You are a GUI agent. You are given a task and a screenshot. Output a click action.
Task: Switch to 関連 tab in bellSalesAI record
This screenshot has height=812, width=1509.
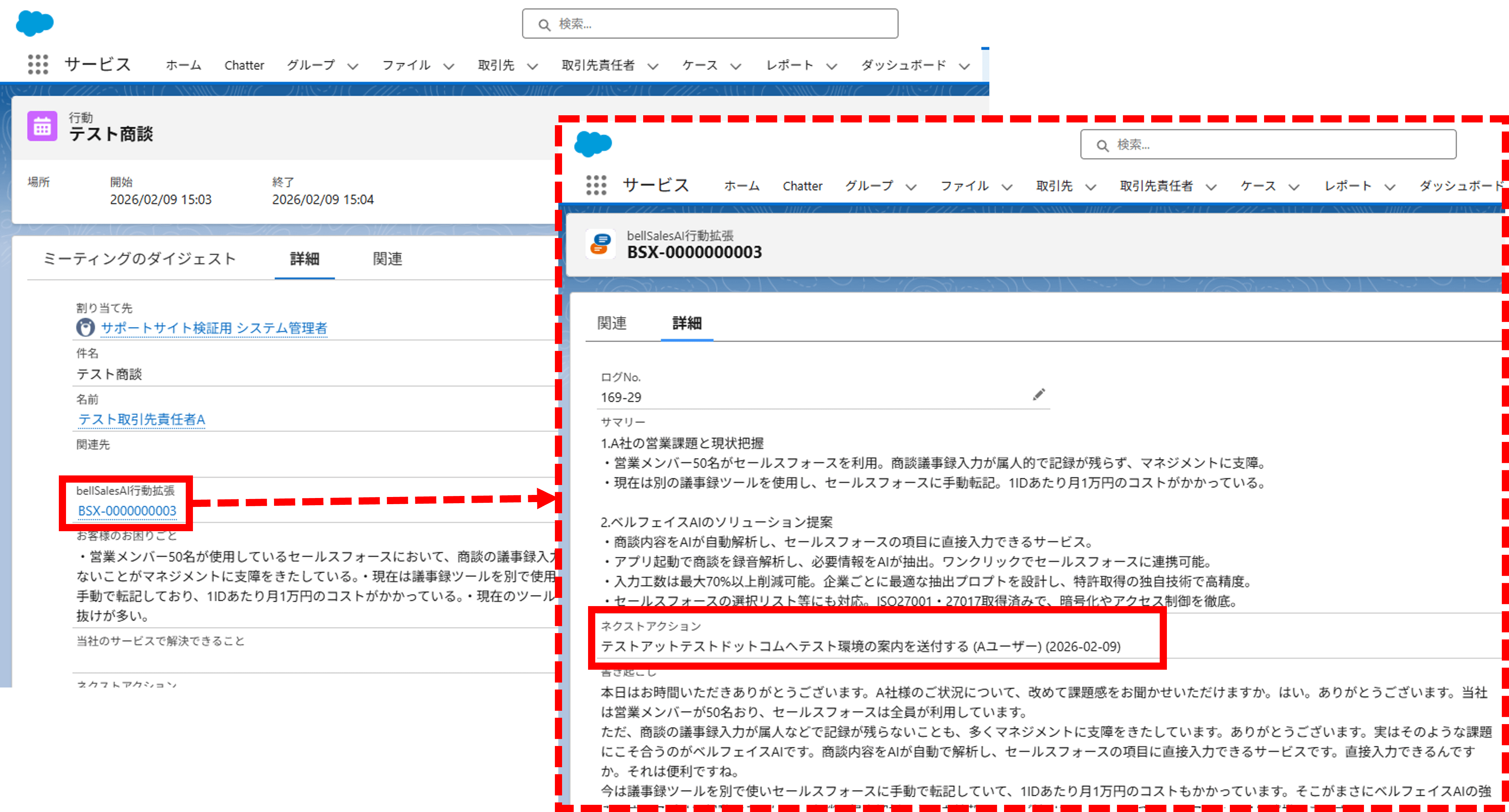click(612, 323)
